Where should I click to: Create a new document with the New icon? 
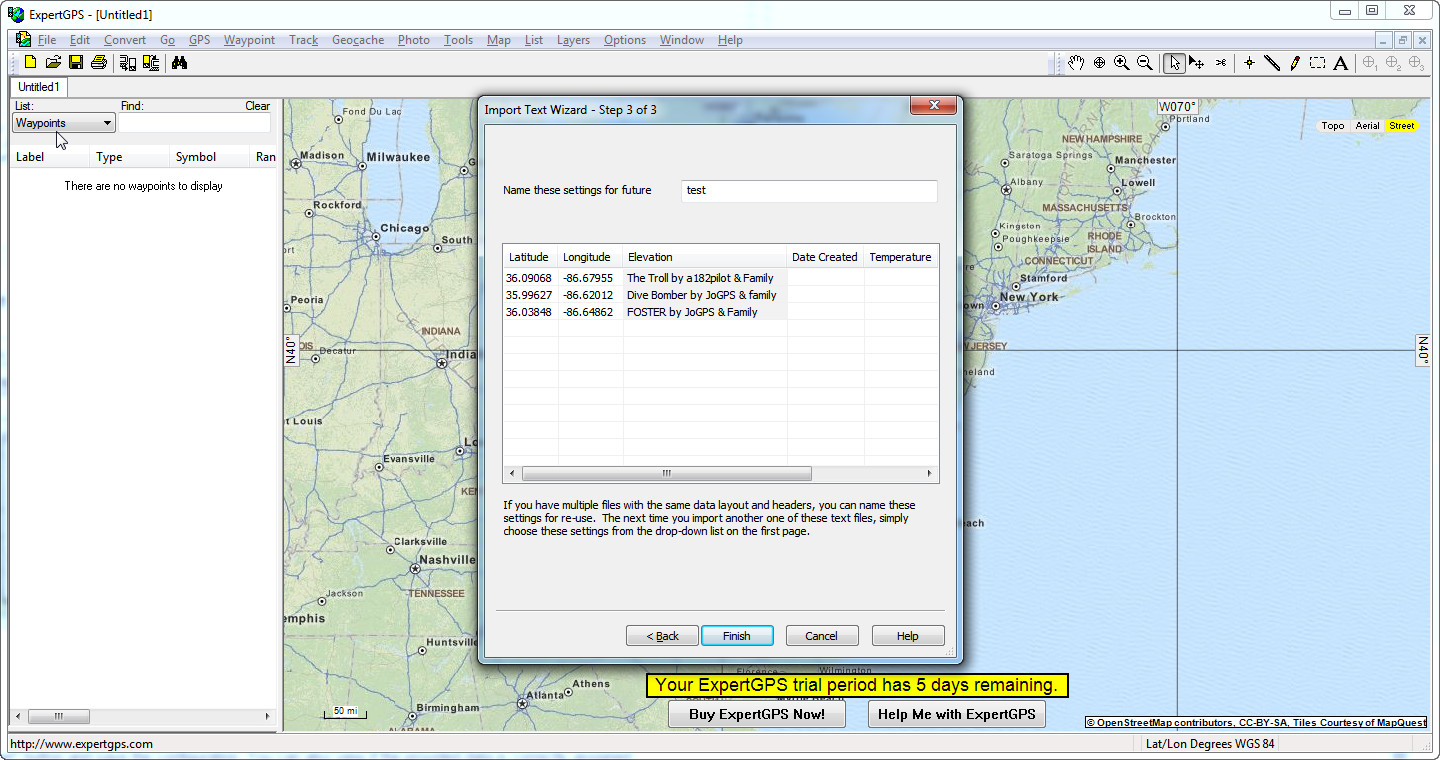[30, 63]
